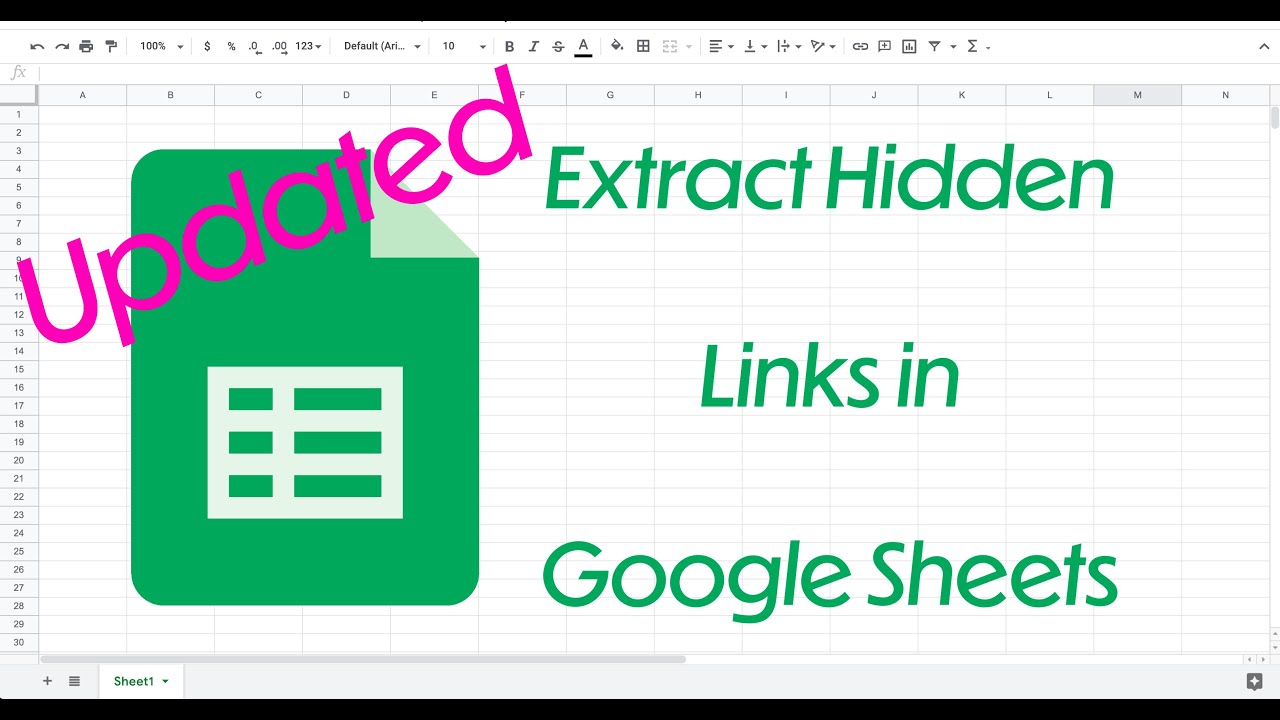
Task: Select row 30 header
Action: click(x=19, y=642)
